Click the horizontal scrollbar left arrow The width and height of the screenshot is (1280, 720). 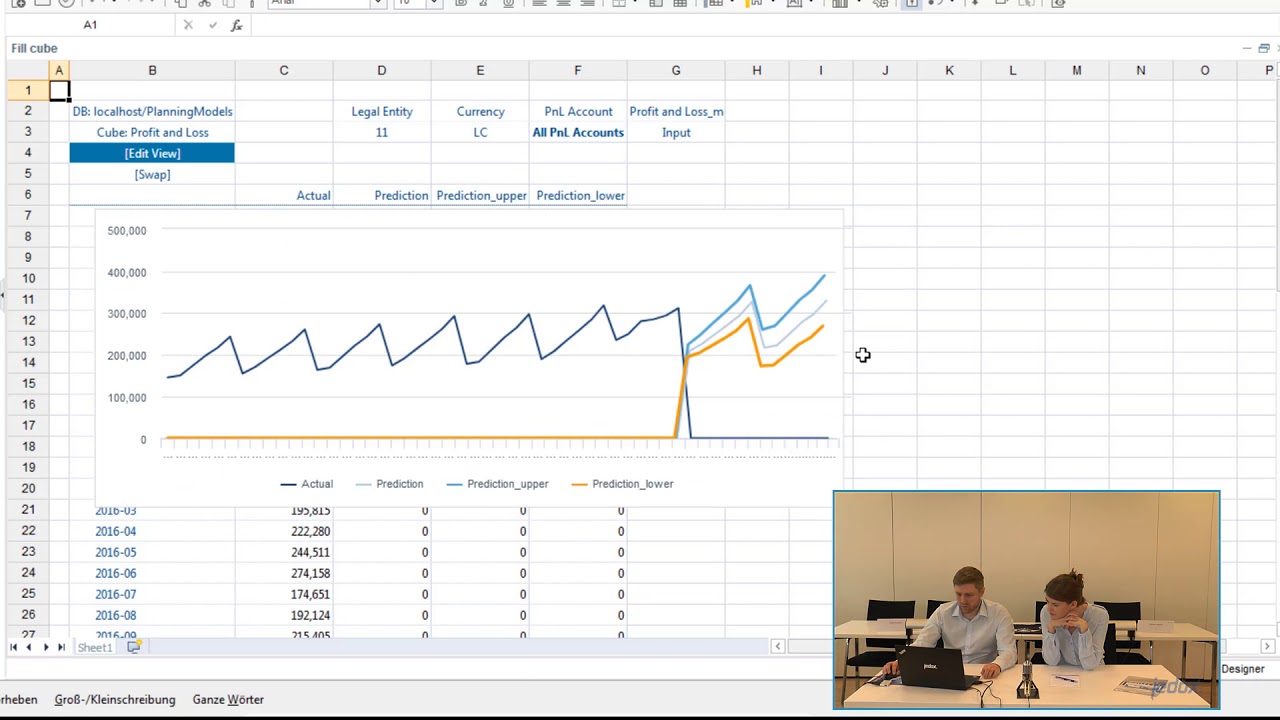click(778, 647)
